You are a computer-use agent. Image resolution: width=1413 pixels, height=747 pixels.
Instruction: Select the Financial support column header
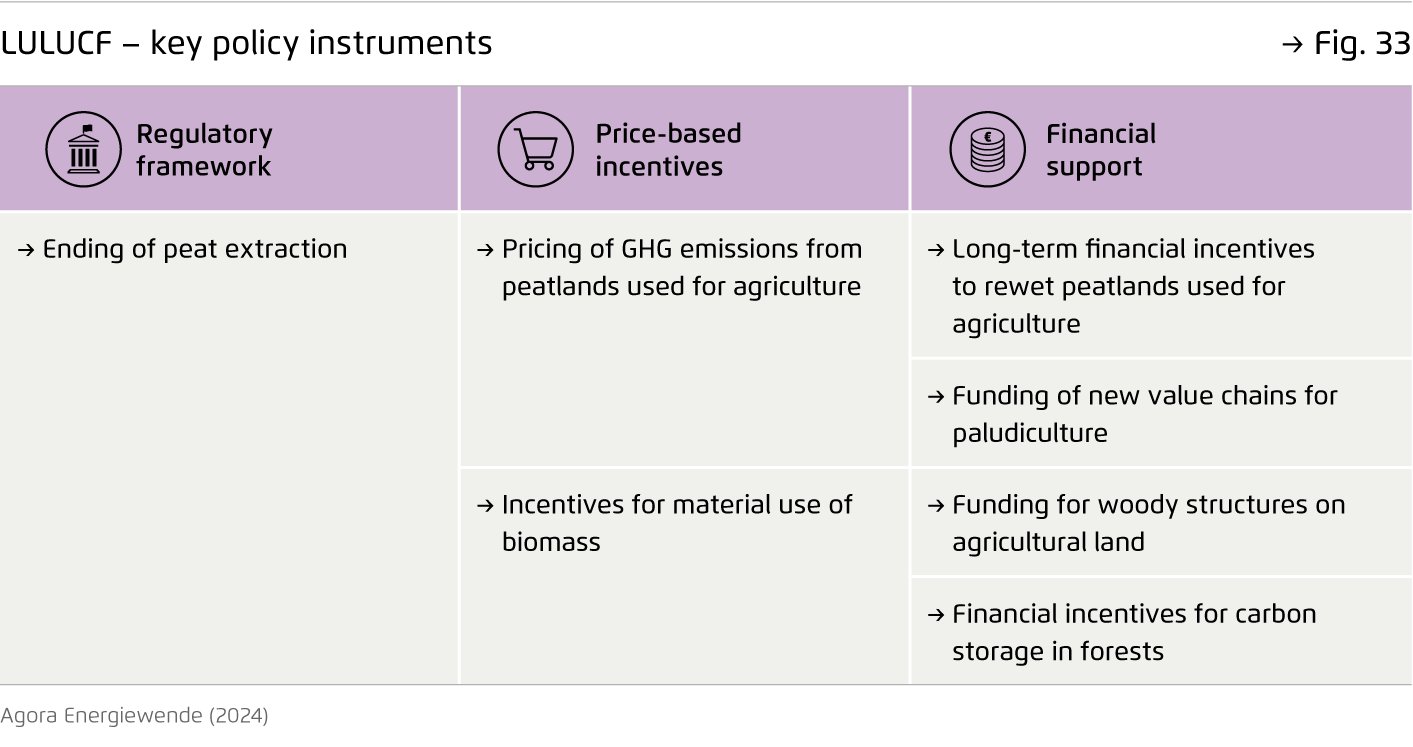click(x=1100, y=150)
